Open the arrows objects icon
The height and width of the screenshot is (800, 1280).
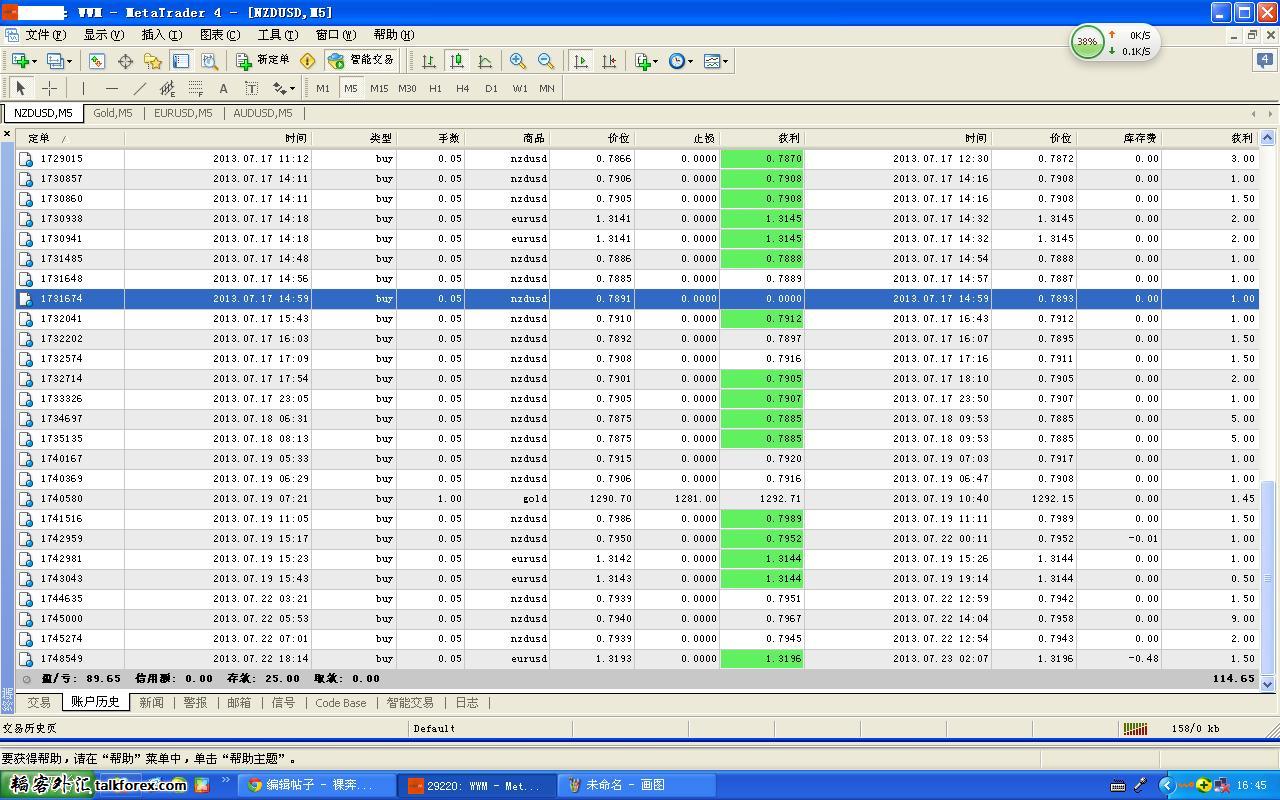point(279,88)
